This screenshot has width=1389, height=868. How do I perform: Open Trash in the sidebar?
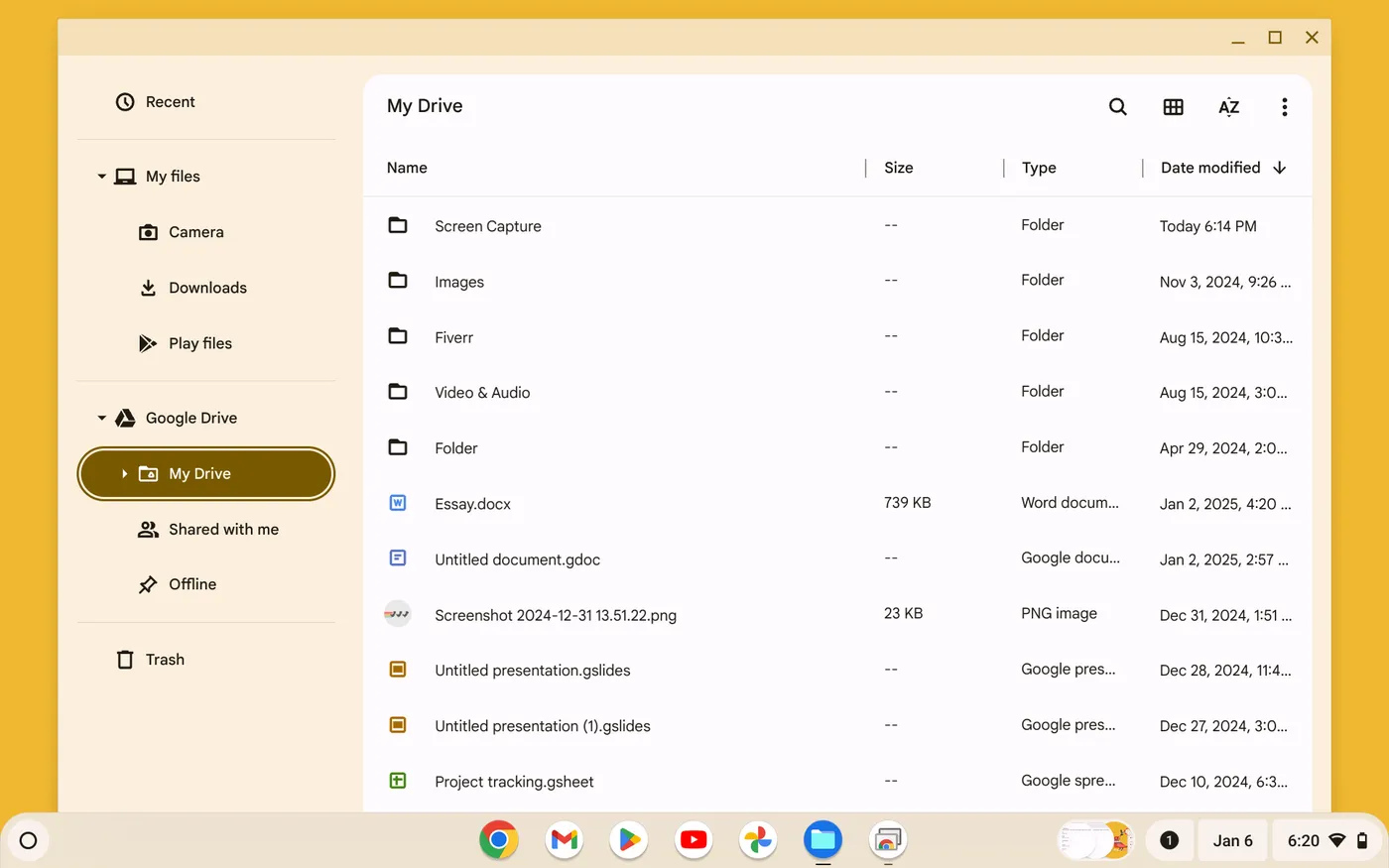pyautogui.click(x=206, y=660)
